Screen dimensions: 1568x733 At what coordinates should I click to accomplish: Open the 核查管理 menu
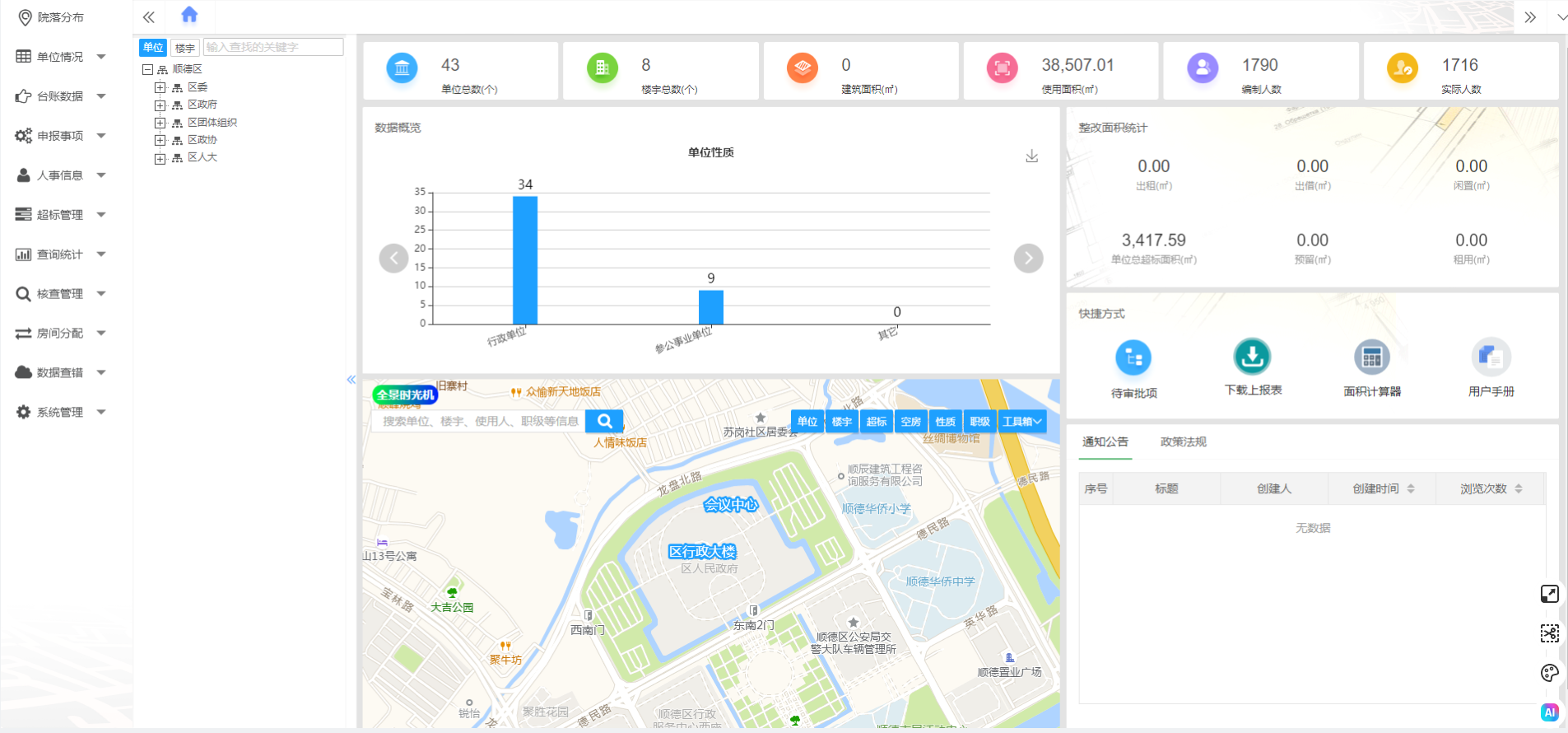(x=61, y=294)
